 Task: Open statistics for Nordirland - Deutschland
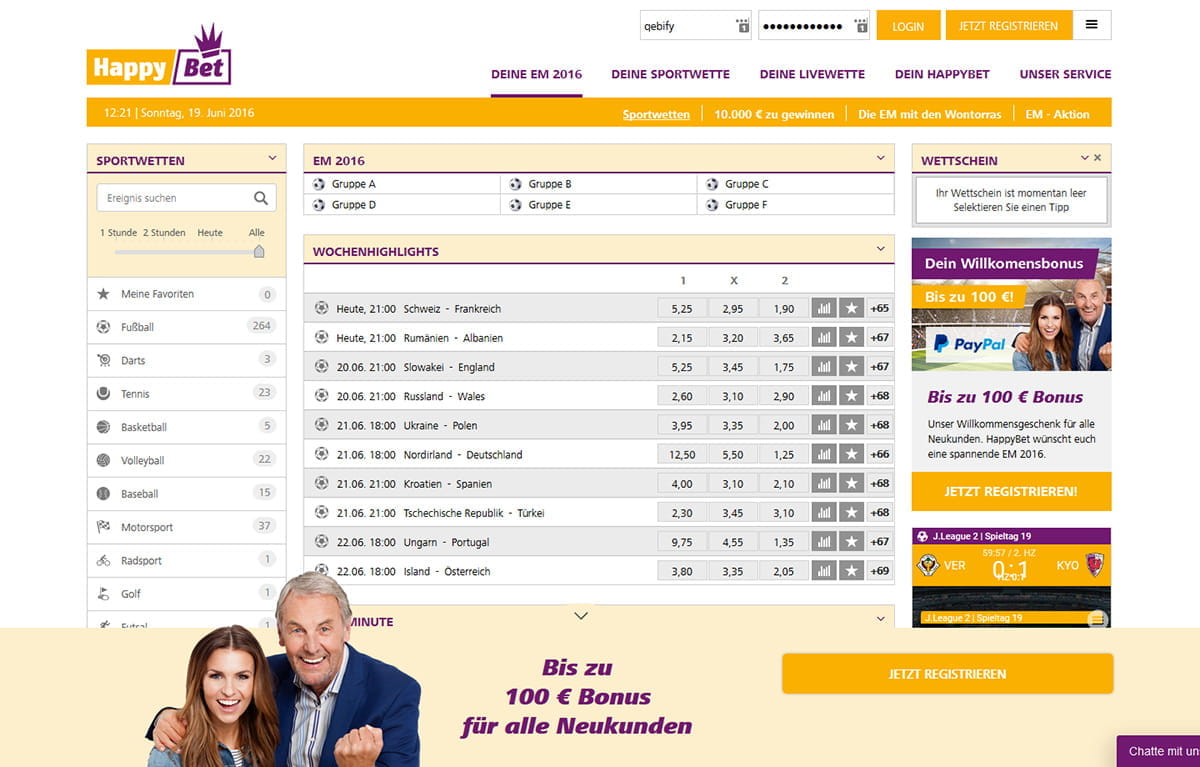(824, 454)
